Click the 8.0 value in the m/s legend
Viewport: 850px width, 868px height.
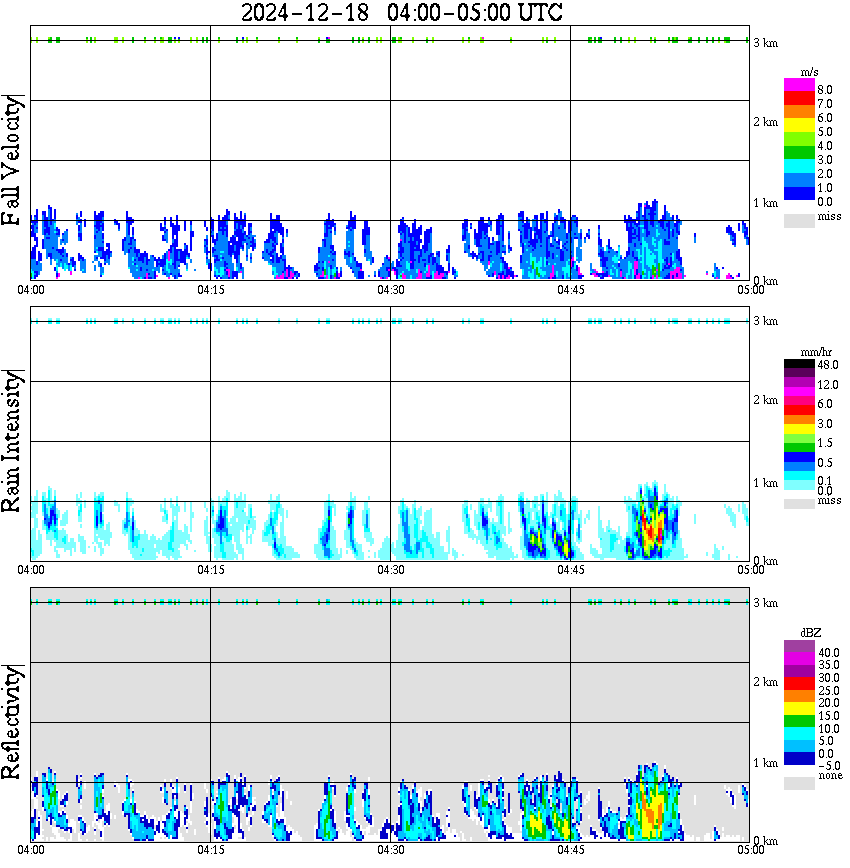point(825,90)
